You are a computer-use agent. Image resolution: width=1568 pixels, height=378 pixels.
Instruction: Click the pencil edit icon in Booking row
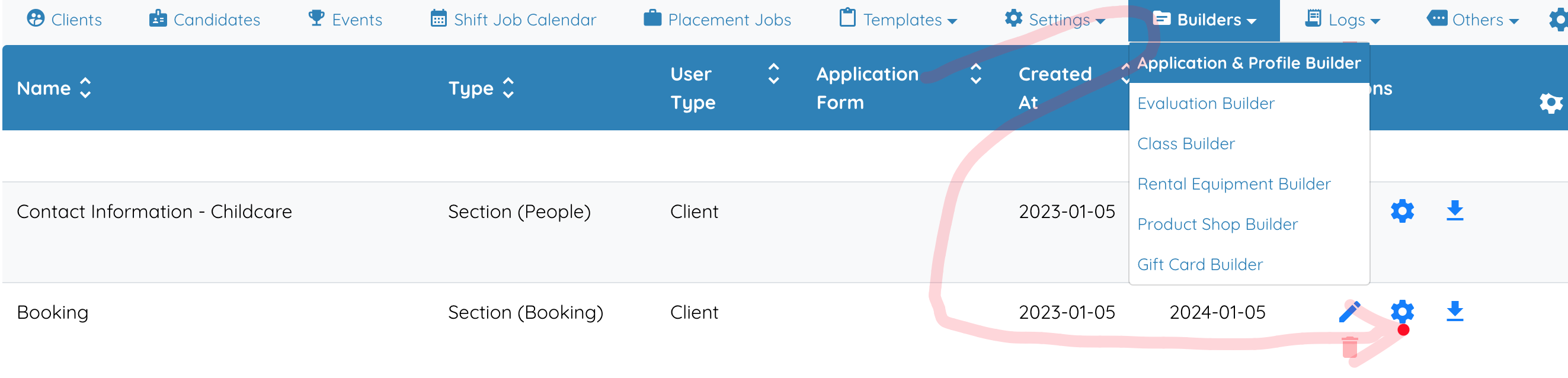1349,312
